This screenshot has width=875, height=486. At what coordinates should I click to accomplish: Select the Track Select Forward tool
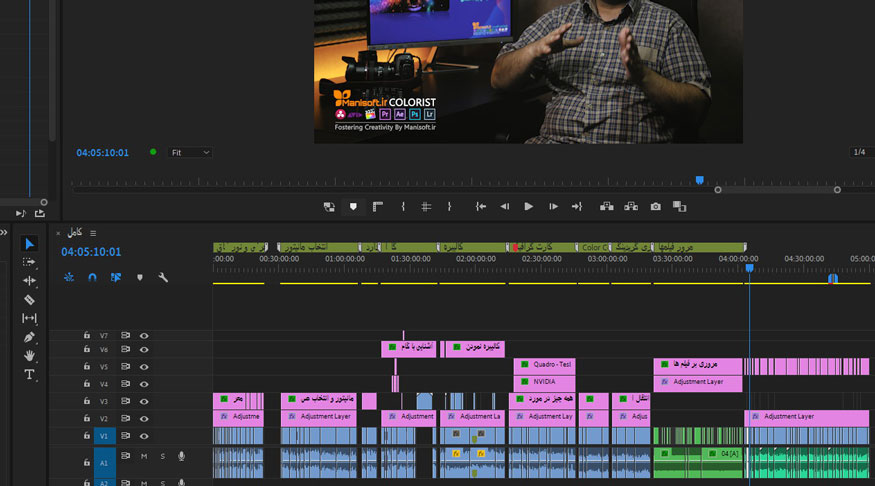click(29, 262)
